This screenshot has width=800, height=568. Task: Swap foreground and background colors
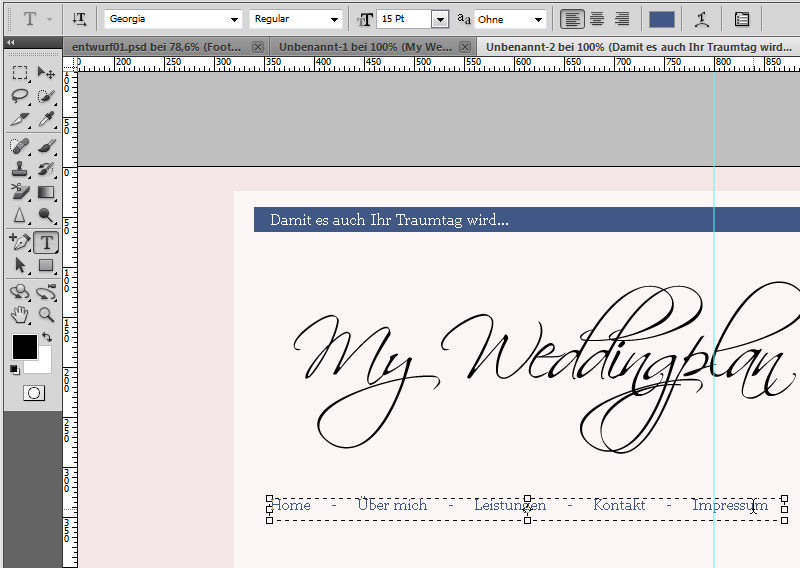(46, 339)
